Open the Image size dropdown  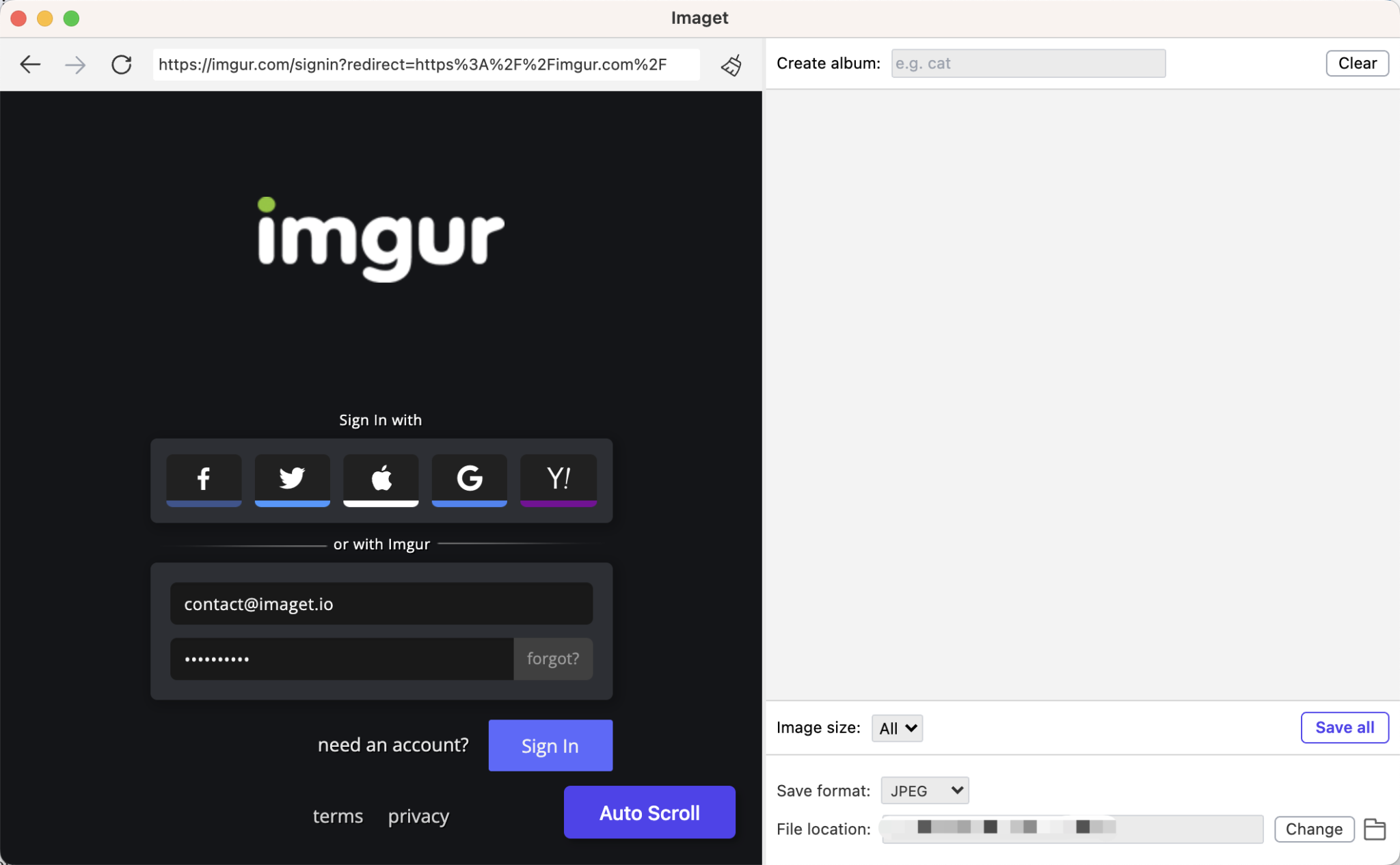[x=897, y=728]
